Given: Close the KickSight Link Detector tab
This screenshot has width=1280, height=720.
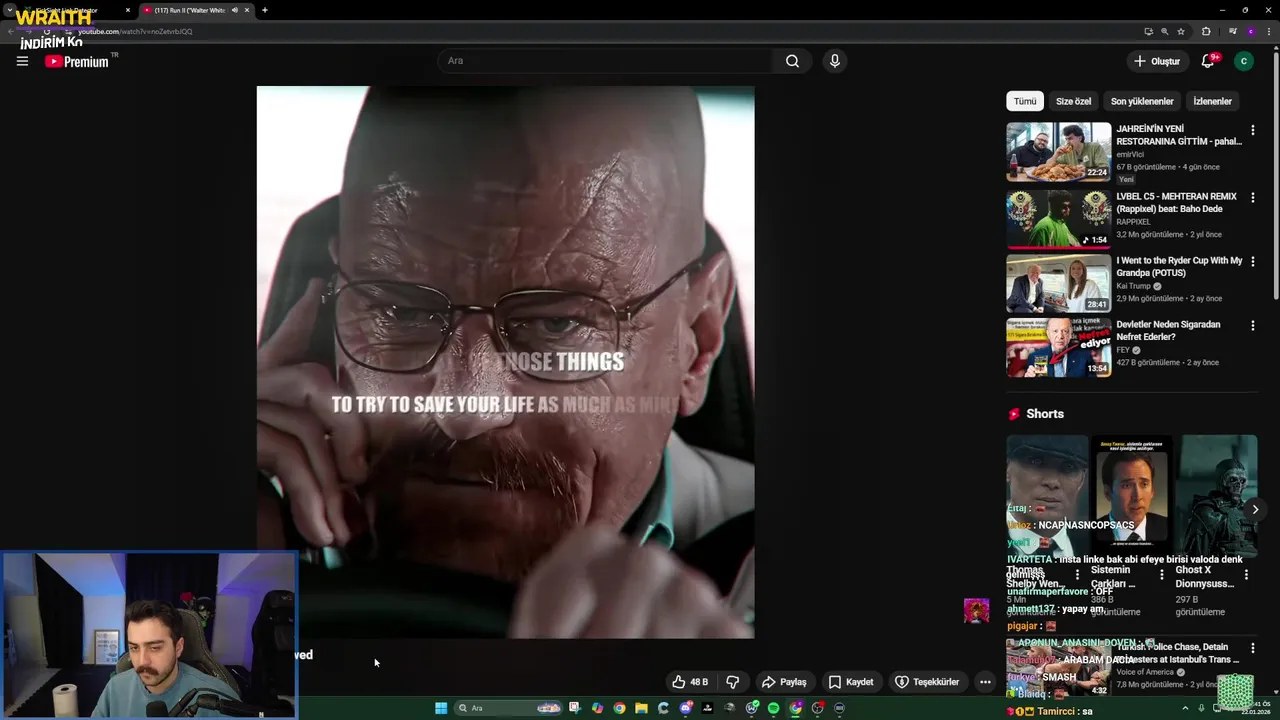Looking at the screenshot, I should coord(127,10).
